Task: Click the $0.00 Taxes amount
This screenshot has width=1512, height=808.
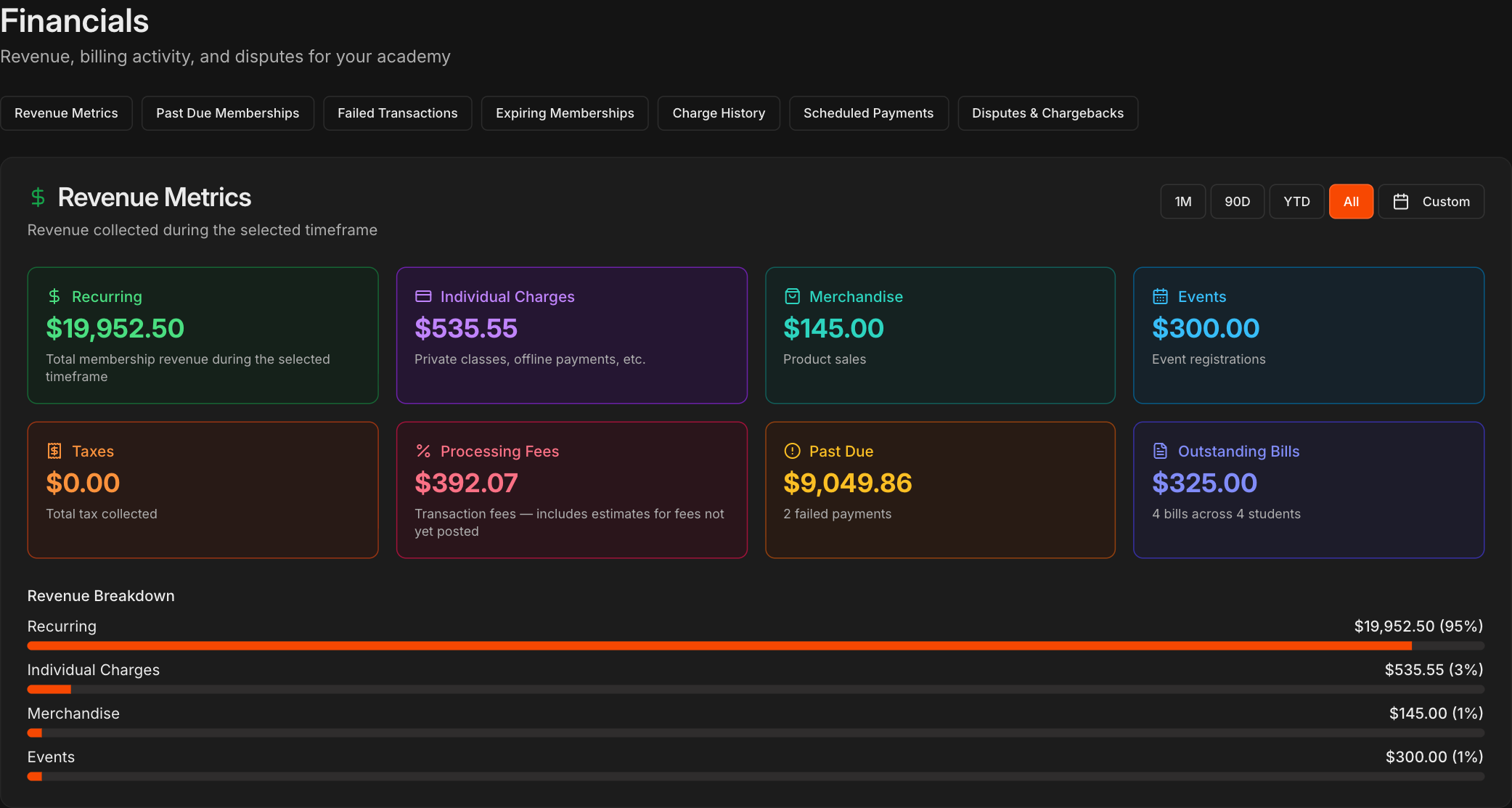Action: pos(83,483)
